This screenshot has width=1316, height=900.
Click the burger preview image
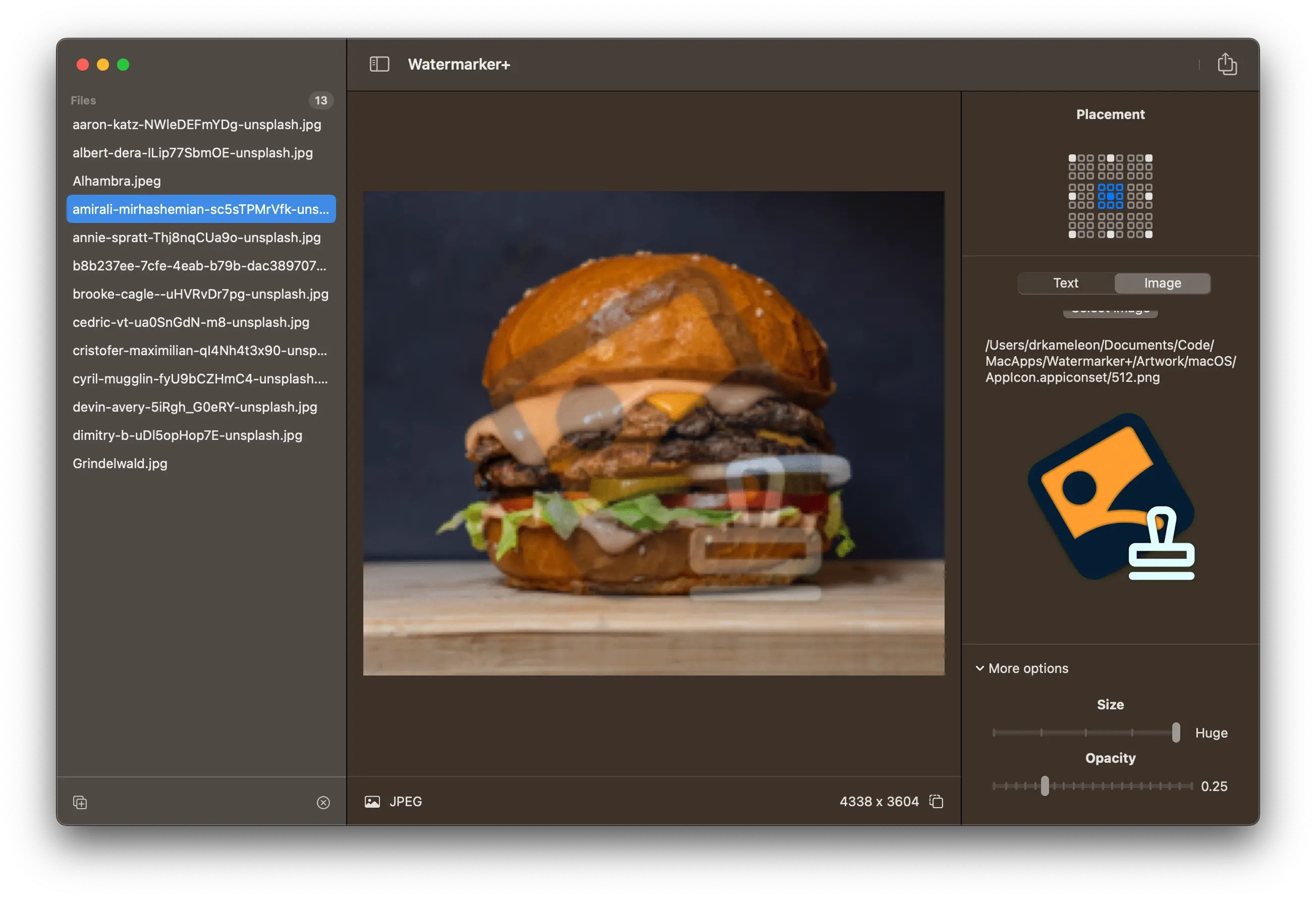pos(653,433)
